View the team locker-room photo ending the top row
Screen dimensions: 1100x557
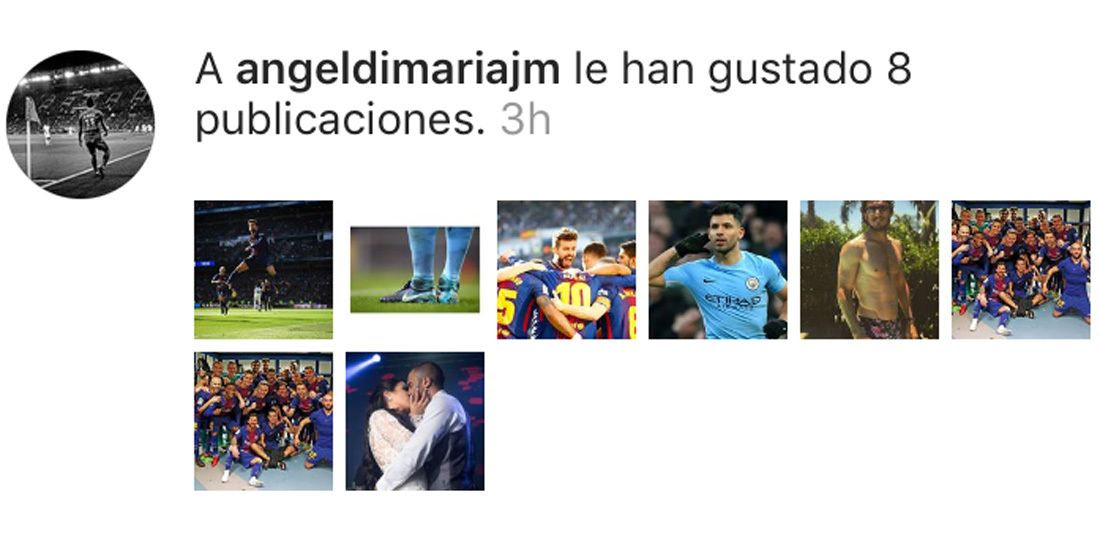(1021, 270)
